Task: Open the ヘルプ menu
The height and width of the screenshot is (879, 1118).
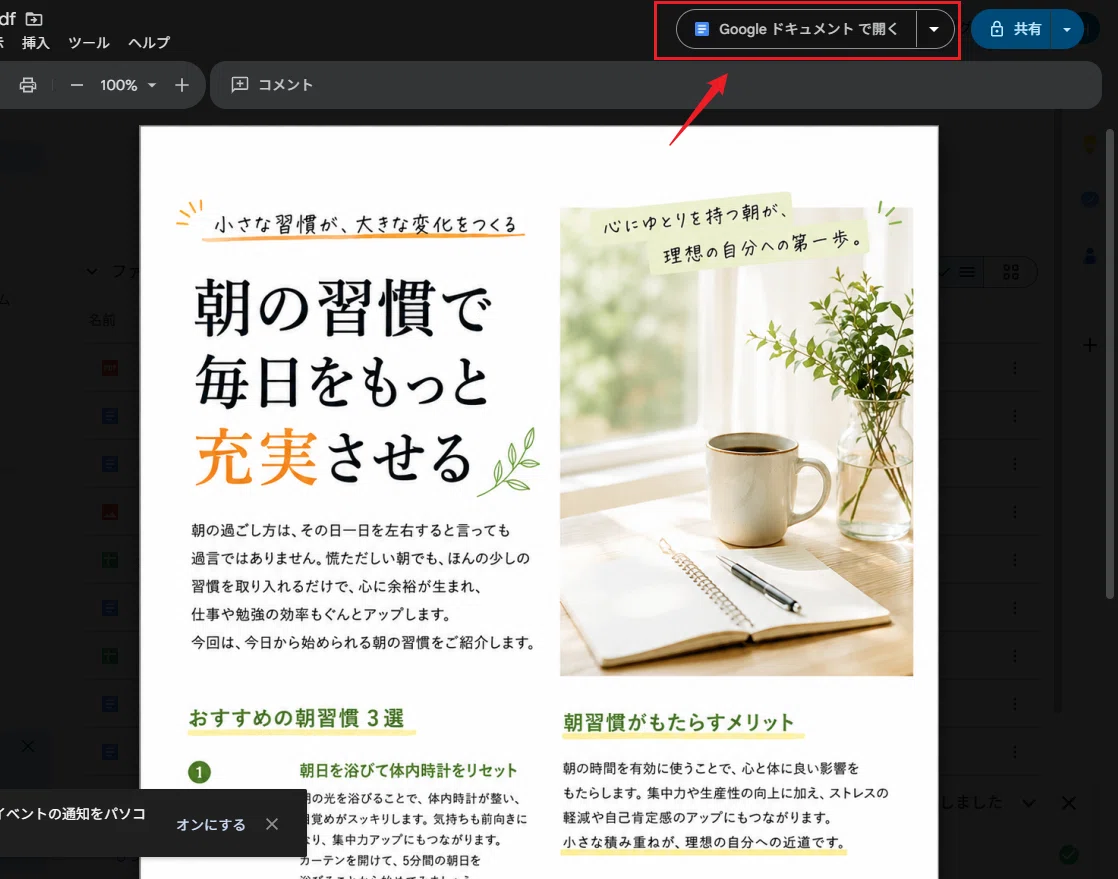Action: tap(149, 43)
